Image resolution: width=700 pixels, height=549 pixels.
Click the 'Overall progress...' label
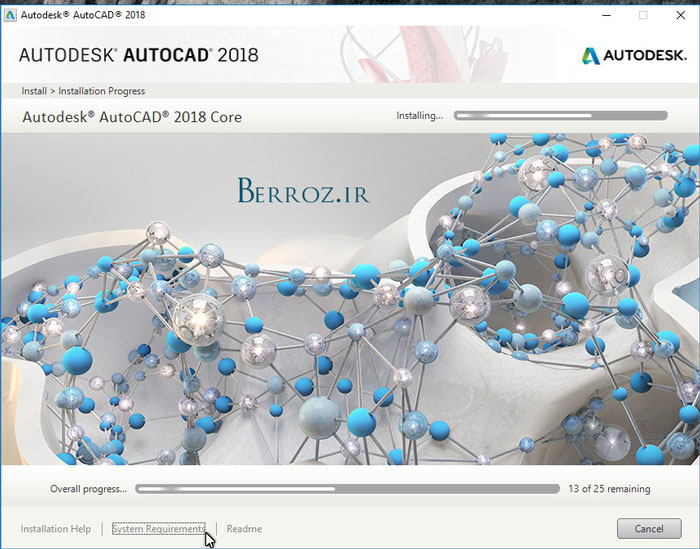(88, 489)
